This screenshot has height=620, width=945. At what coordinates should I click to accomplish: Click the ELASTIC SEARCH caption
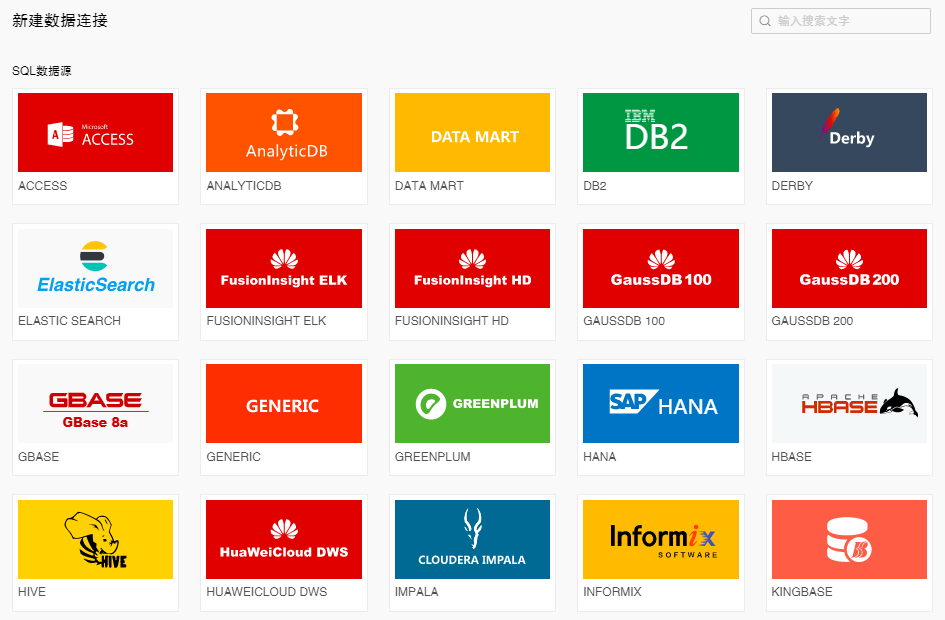click(69, 321)
